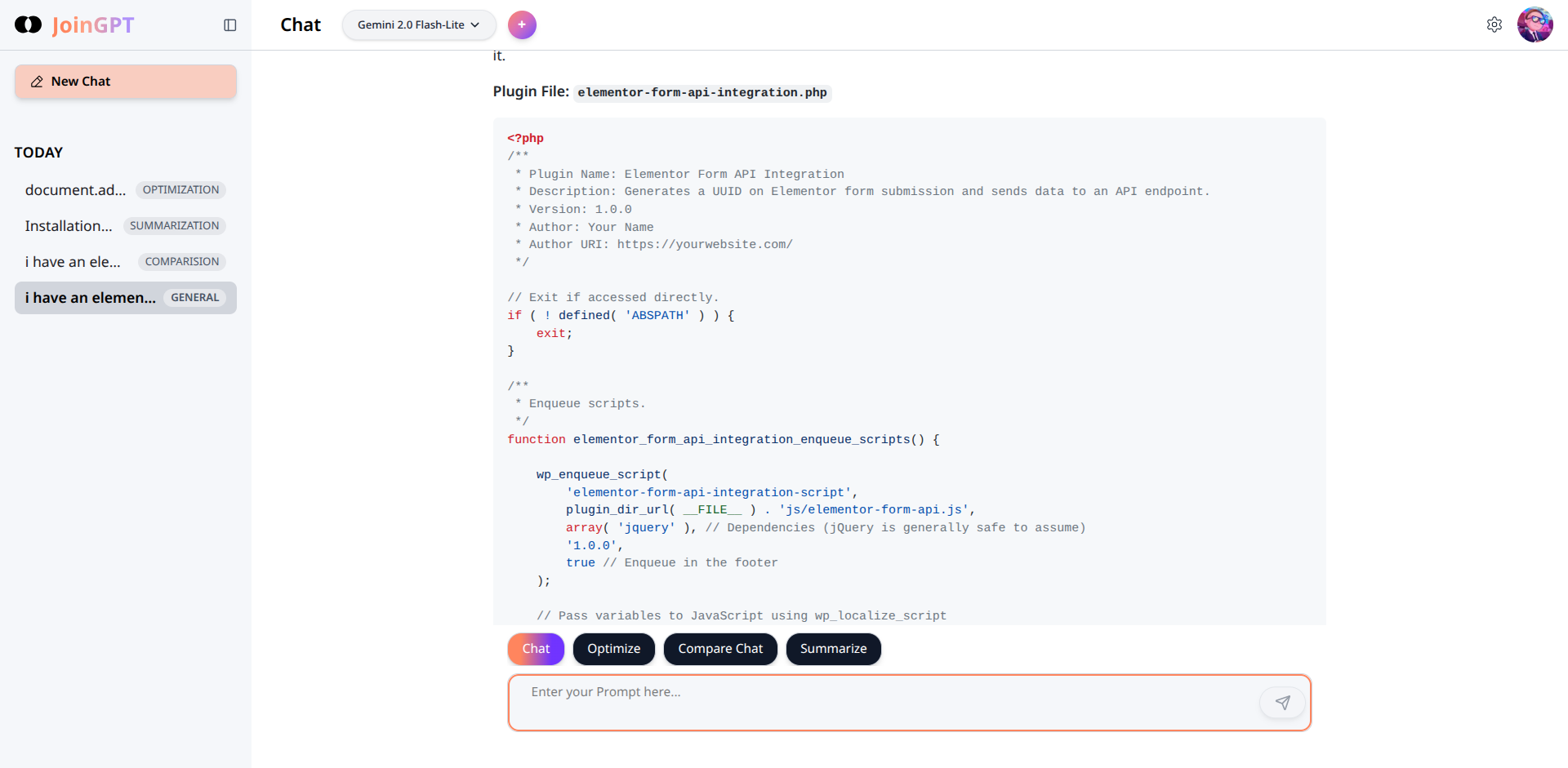Screen dimensions: 1568x768
Task: Click the pencil icon in New Chat
Action: (x=37, y=82)
